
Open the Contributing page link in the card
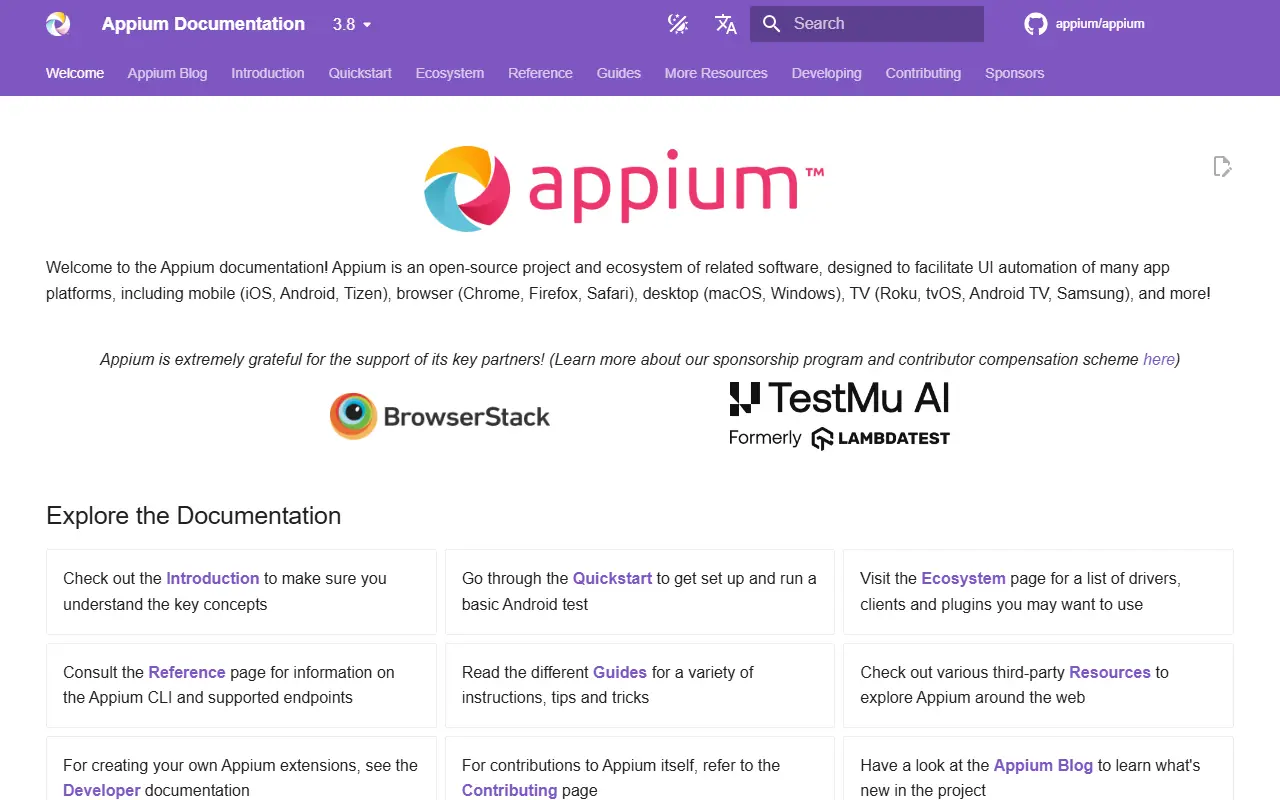(509, 790)
